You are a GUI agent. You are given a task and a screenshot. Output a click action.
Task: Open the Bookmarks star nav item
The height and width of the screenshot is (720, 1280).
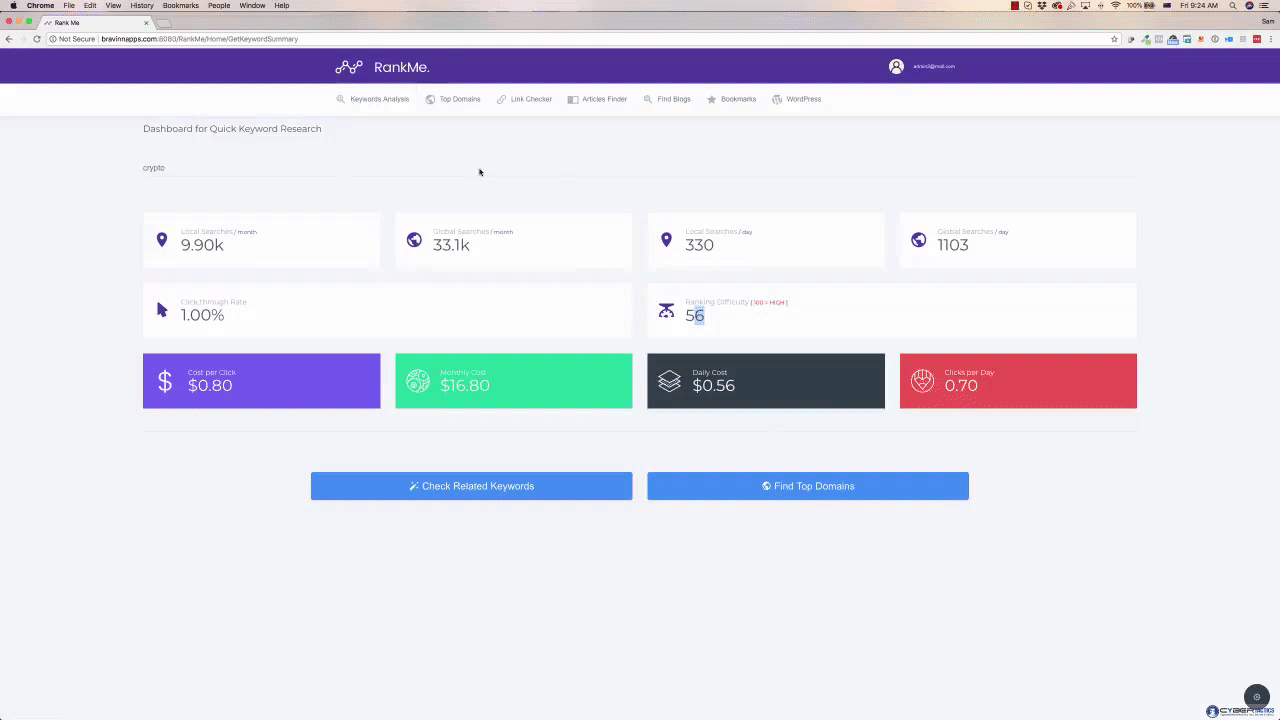point(732,99)
